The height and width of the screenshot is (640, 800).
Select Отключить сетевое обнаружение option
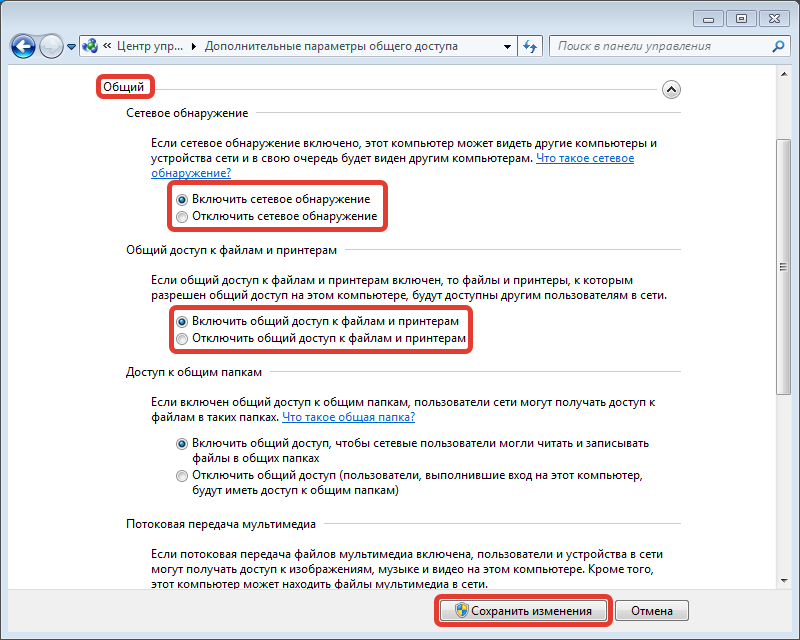click(277, 216)
